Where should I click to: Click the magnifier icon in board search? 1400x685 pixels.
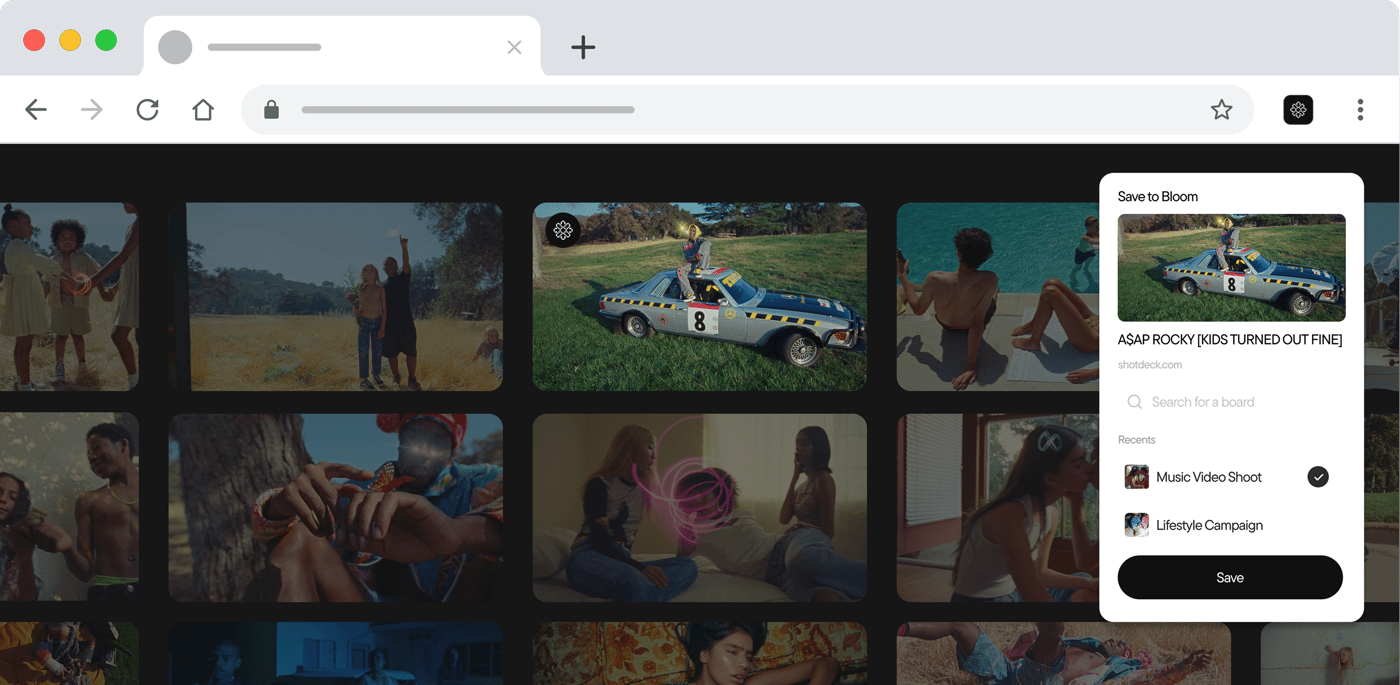point(1135,402)
